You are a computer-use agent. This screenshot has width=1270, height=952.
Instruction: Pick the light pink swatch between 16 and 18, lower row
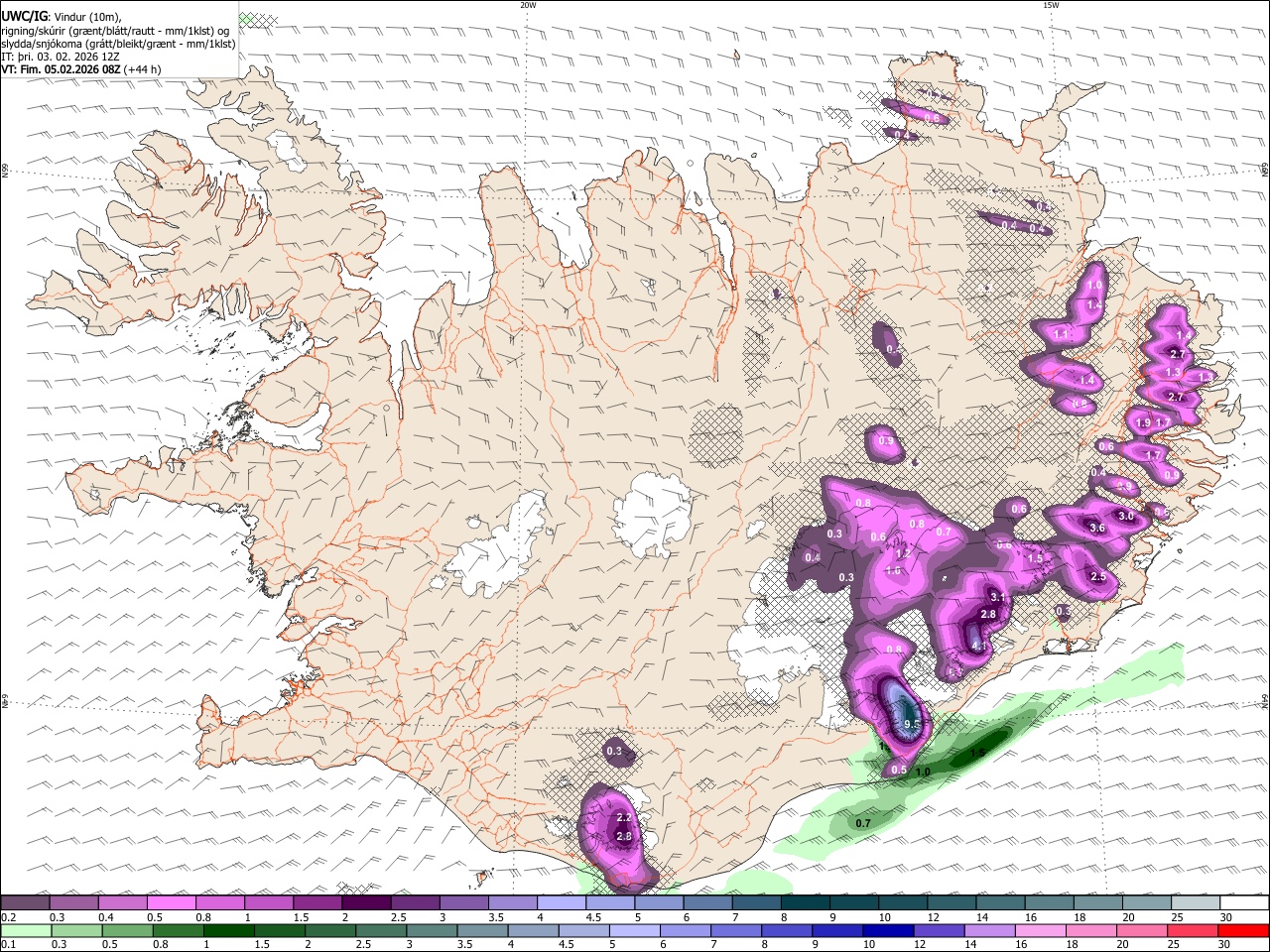[x=1041, y=931]
